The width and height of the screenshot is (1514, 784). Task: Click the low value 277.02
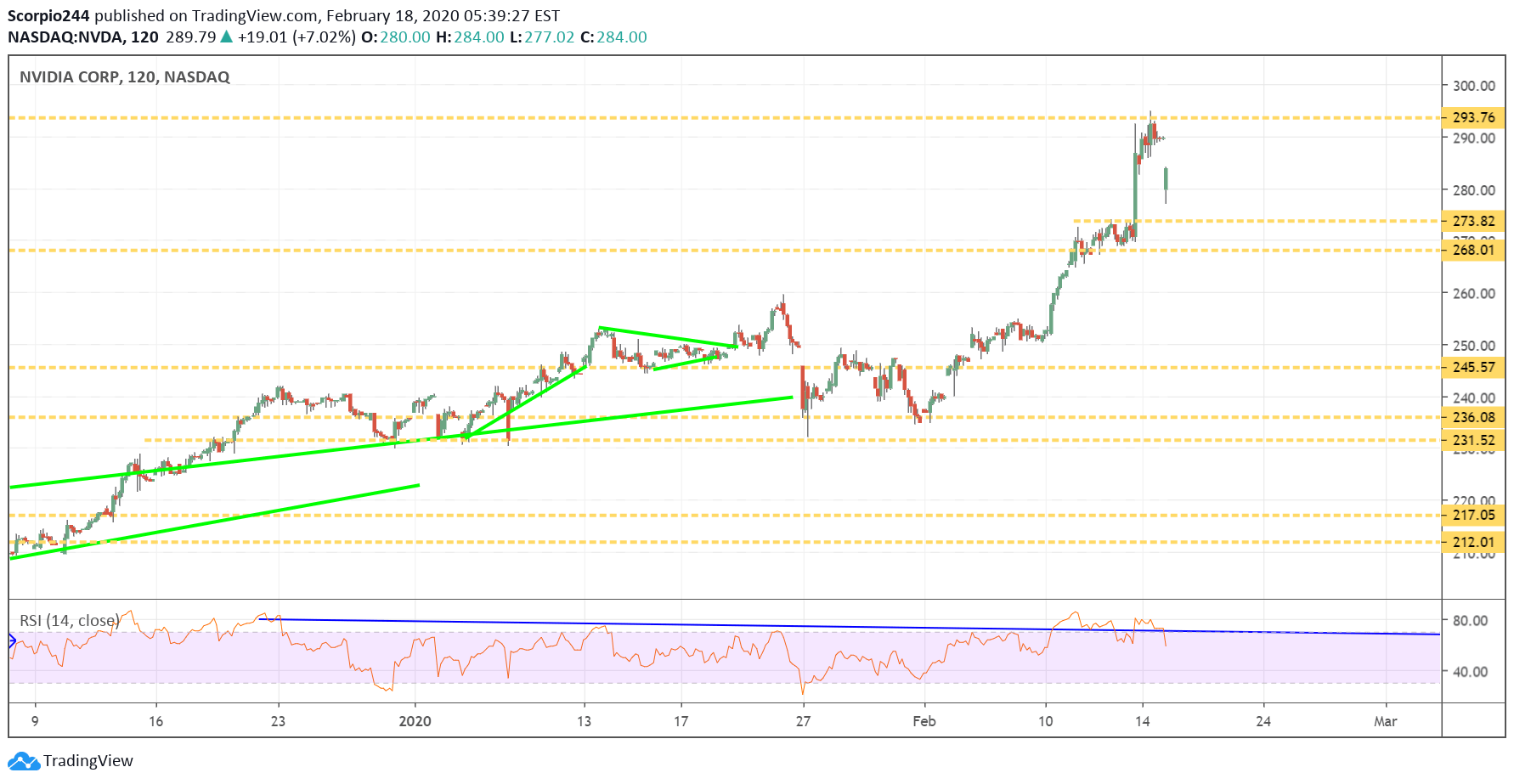550,37
